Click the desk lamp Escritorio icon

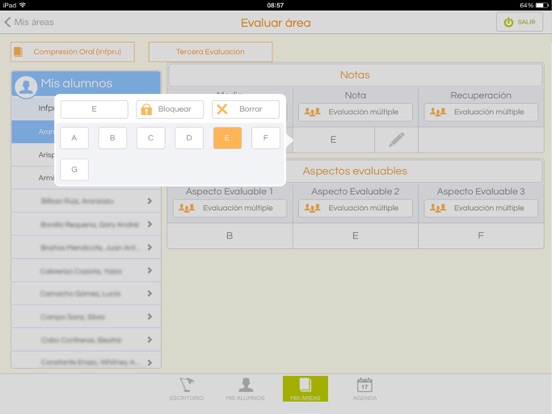(187, 385)
